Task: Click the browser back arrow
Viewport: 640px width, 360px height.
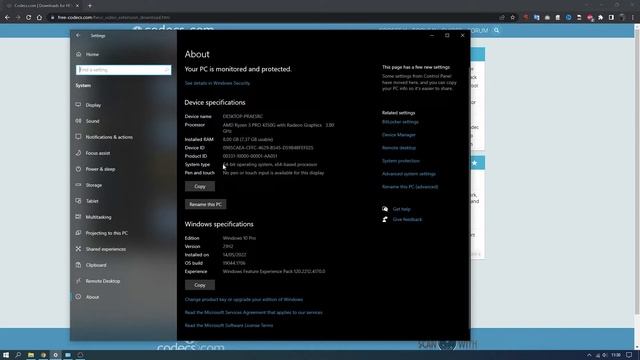Action: 7,18
